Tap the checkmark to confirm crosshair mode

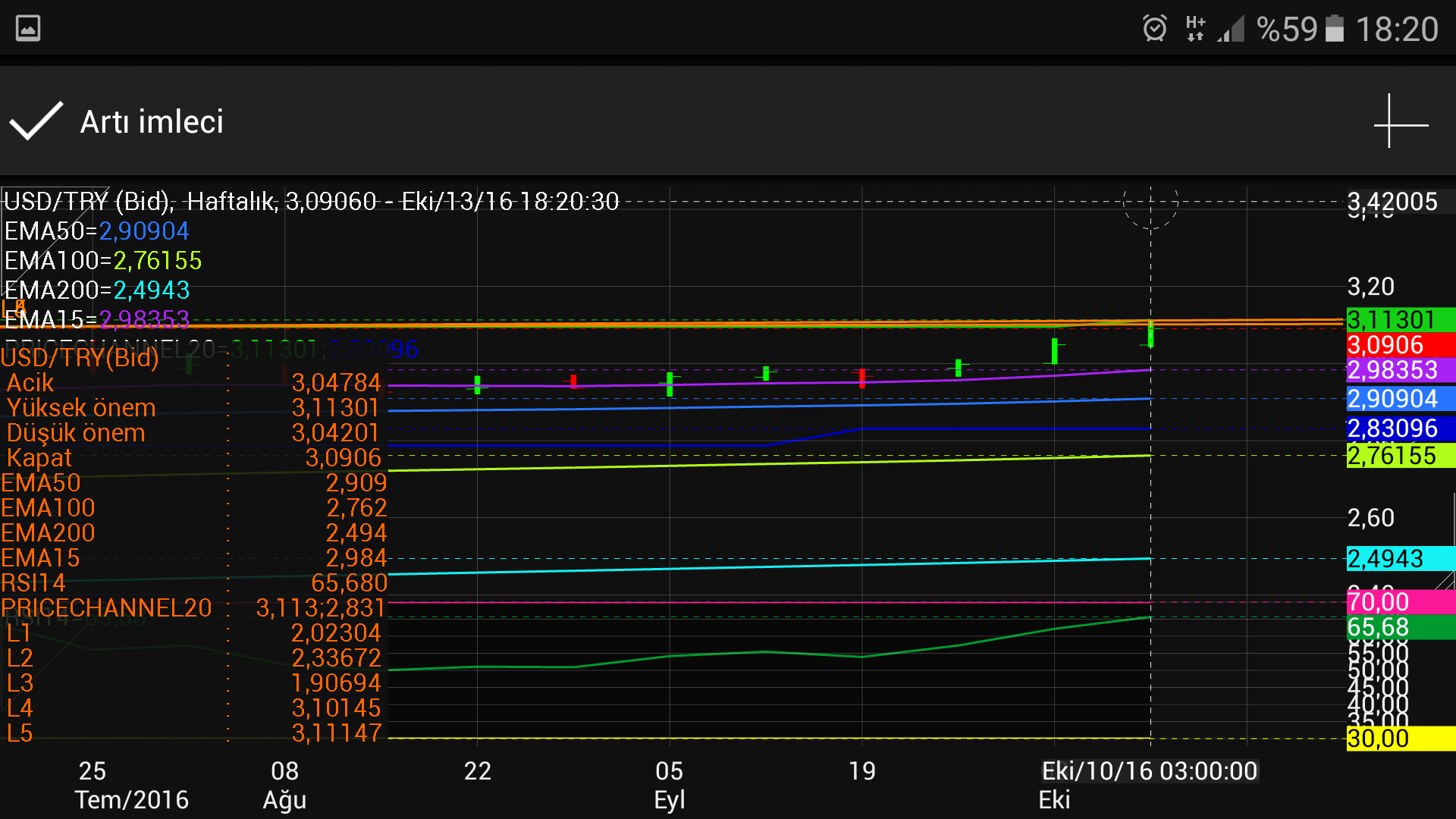coord(36,121)
